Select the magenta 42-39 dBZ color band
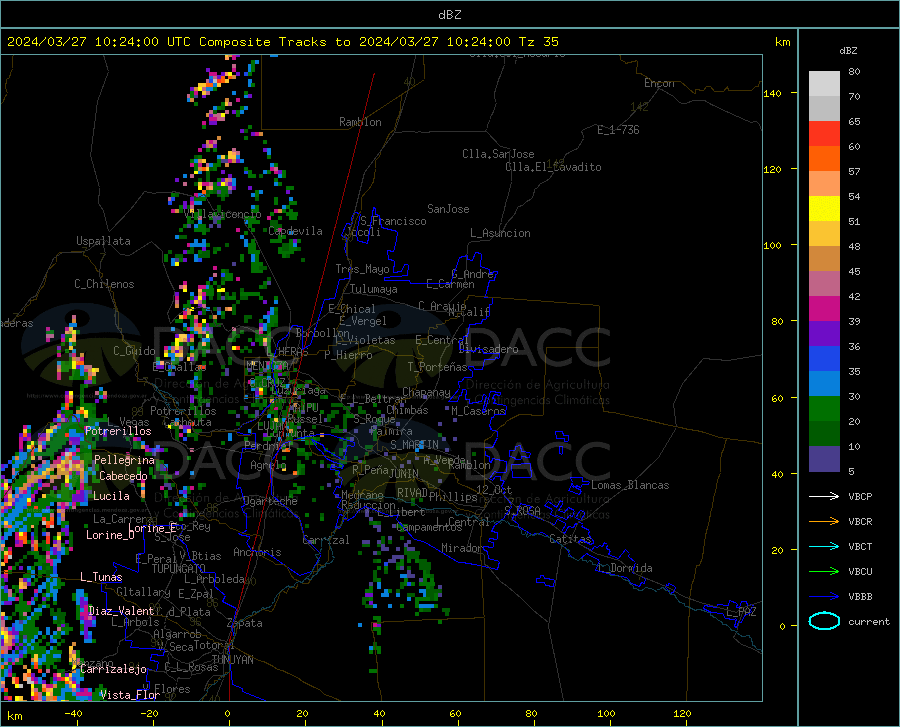The height and width of the screenshot is (727, 900). (824, 309)
